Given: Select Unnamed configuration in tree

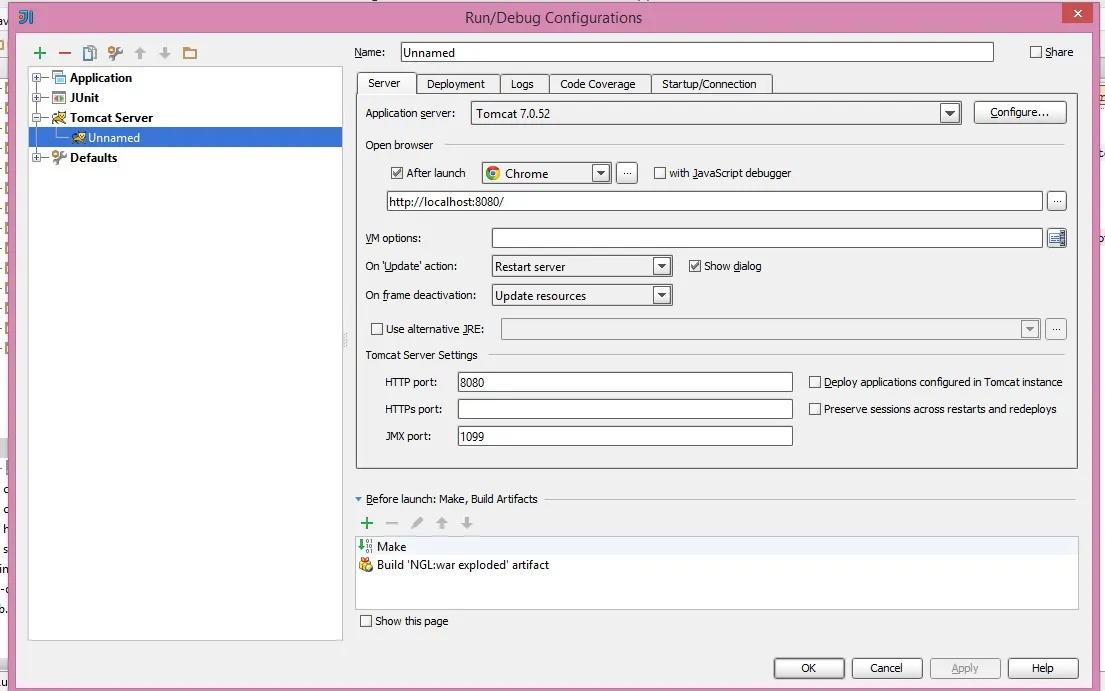Looking at the screenshot, I should click(185, 137).
